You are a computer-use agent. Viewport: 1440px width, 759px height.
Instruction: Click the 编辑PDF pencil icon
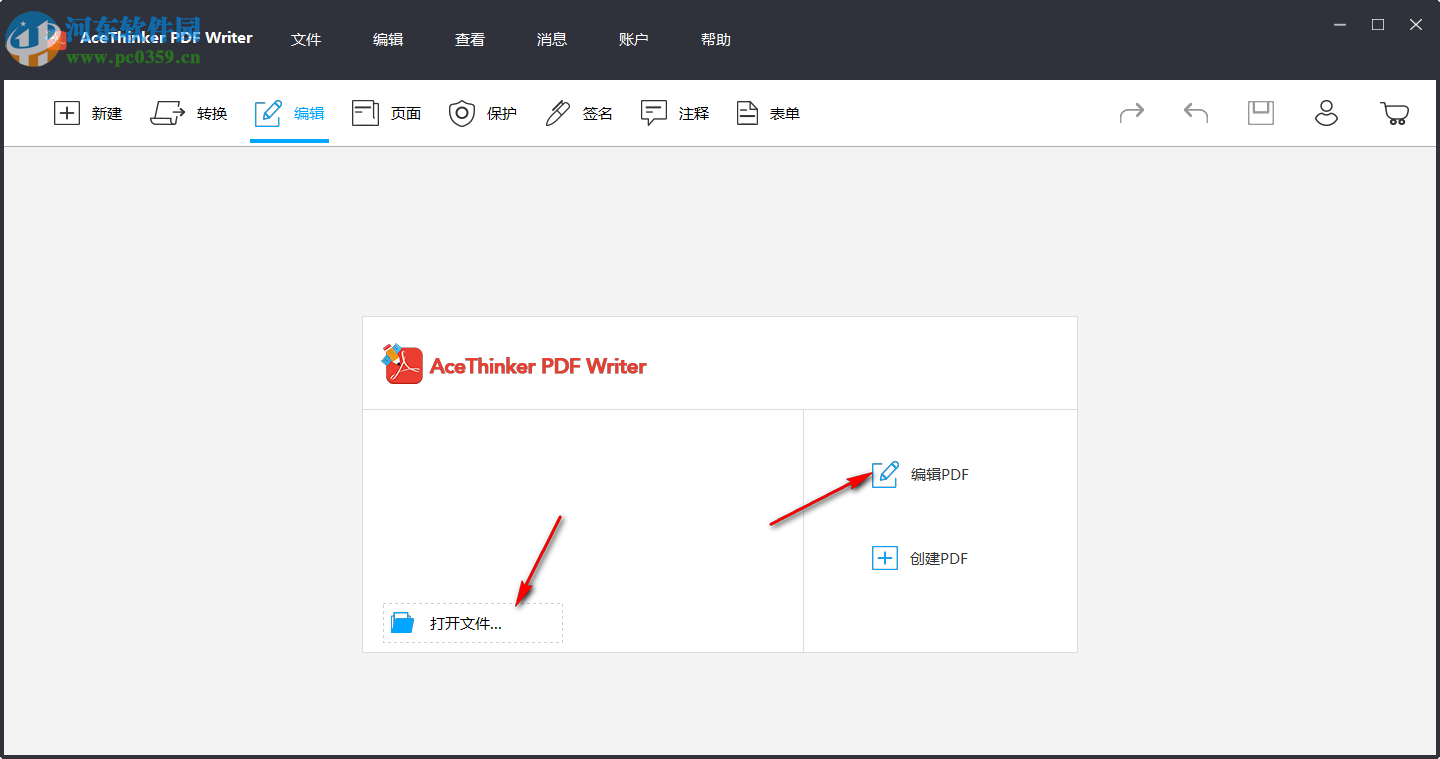pos(885,474)
